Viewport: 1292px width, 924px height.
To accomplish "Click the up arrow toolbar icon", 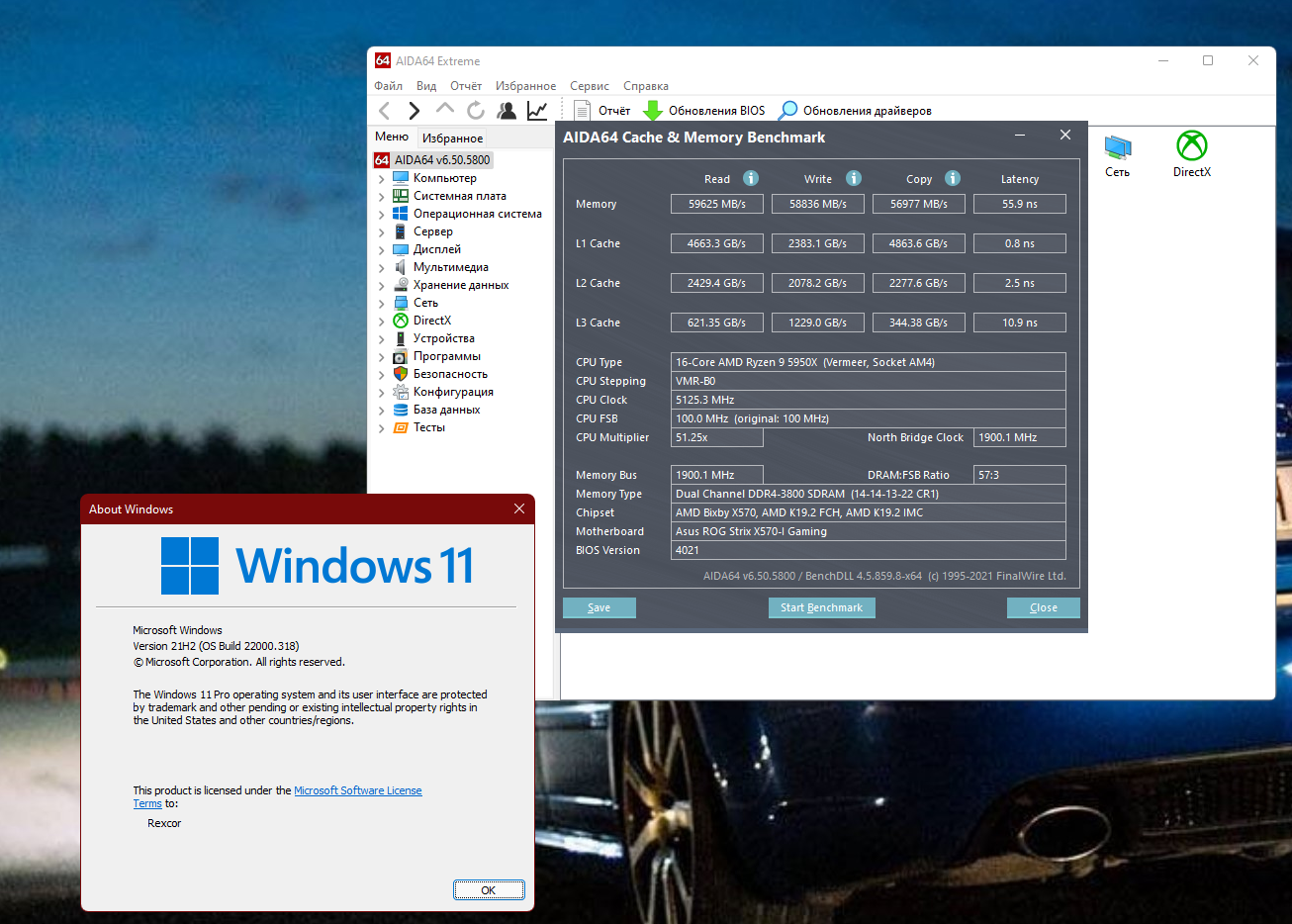I will point(445,109).
